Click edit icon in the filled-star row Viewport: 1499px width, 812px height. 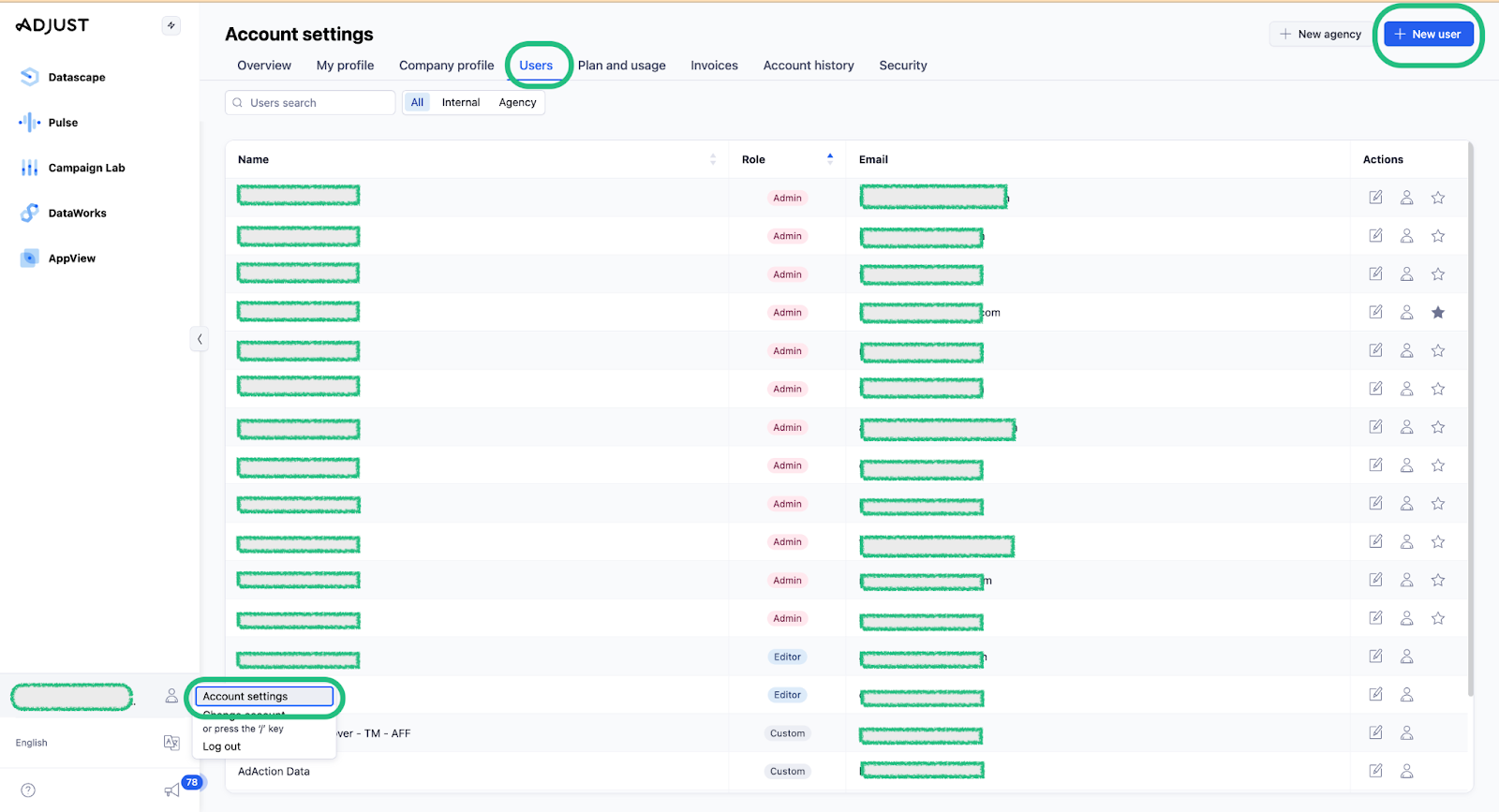pos(1375,312)
